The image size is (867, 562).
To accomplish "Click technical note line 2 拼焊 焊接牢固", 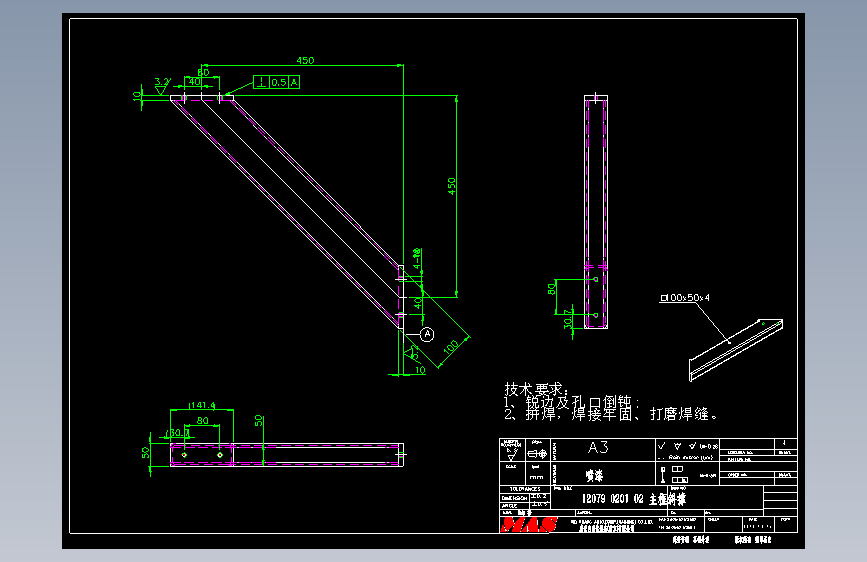I will coord(610,414).
